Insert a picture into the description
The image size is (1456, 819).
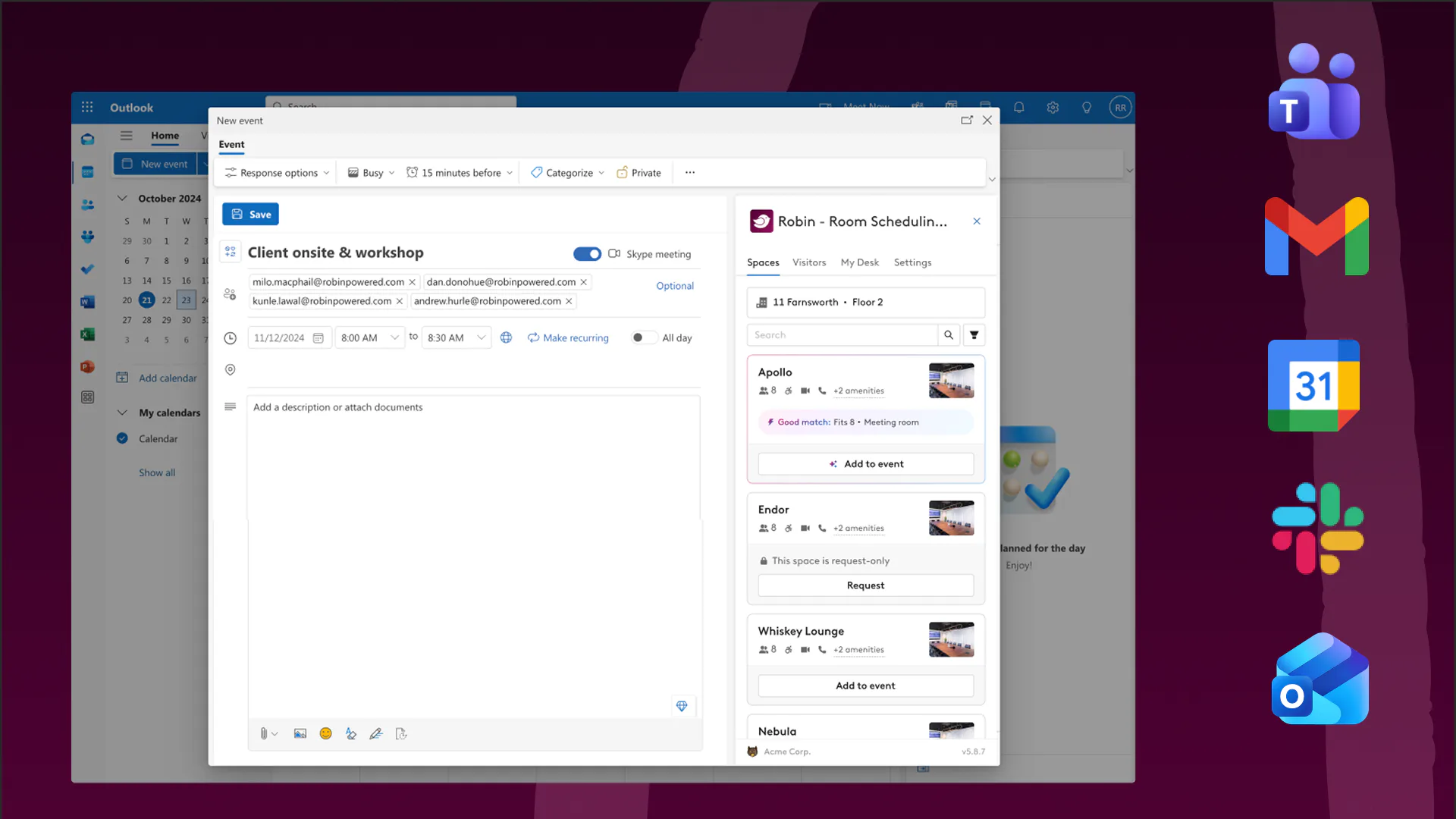300,733
